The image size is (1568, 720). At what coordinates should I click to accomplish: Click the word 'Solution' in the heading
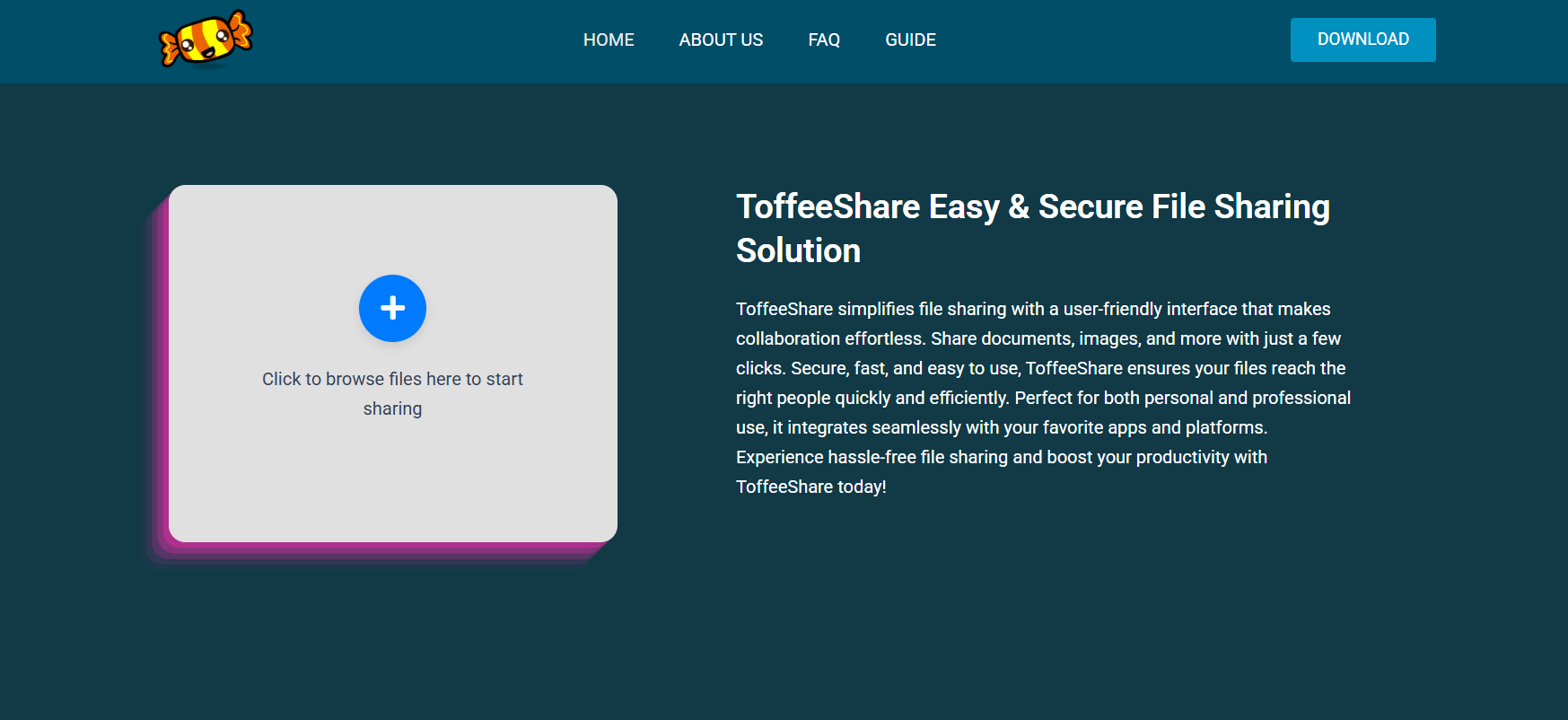coord(798,250)
